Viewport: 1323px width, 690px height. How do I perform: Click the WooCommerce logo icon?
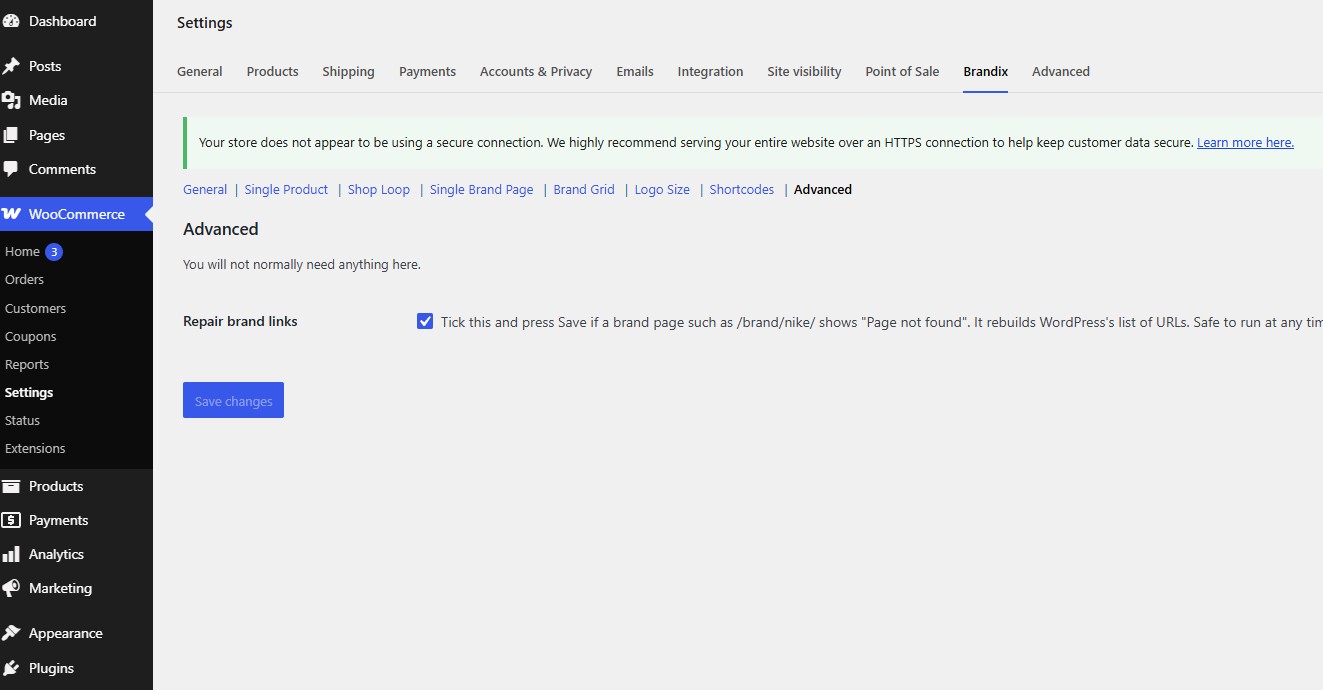(11, 214)
